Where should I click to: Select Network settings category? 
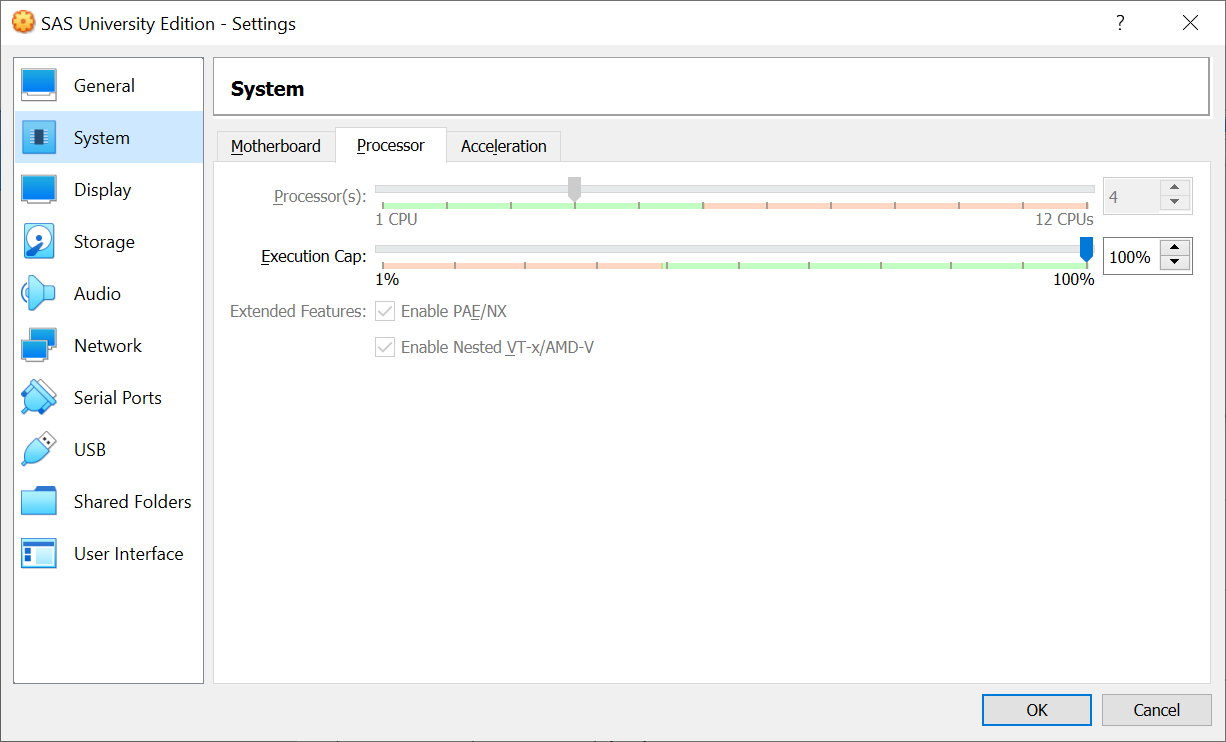(109, 346)
